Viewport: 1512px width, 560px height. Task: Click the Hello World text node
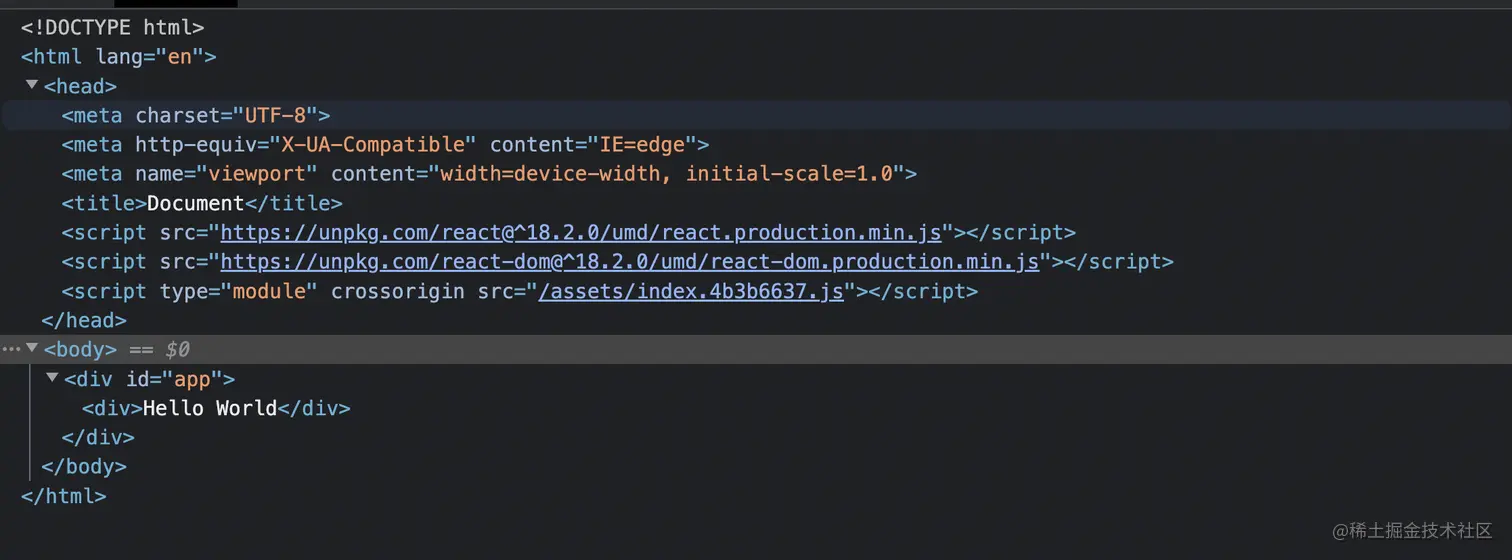pos(210,408)
